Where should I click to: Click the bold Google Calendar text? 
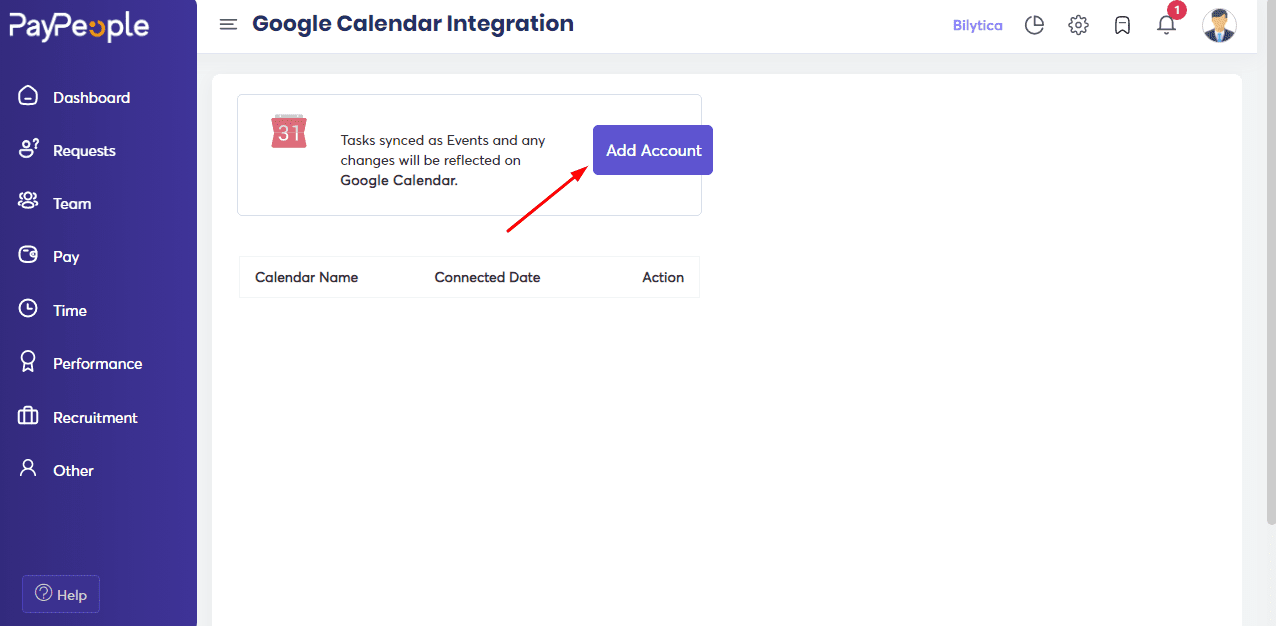pyautogui.click(x=399, y=181)
